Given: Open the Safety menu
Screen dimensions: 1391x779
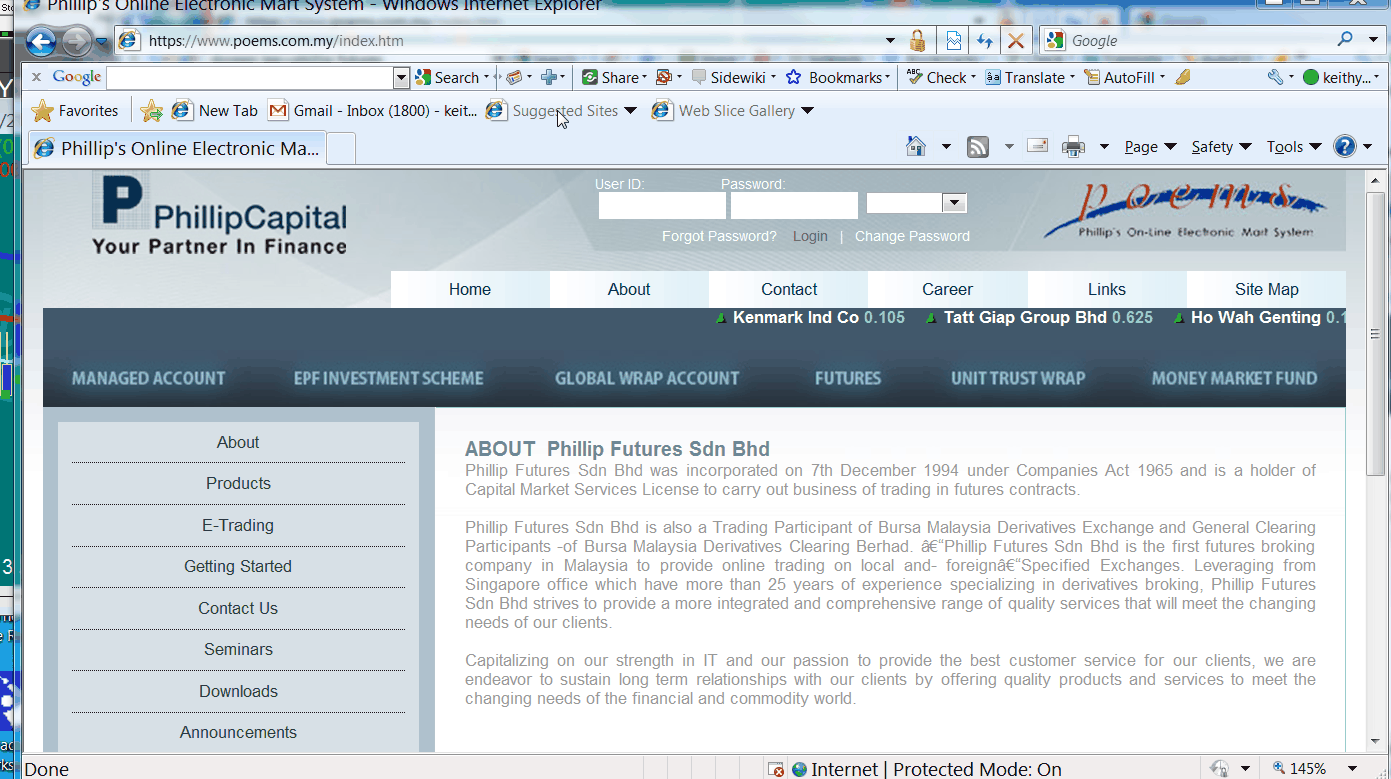Looking at the screenshot, I should tap(1221, 147).
